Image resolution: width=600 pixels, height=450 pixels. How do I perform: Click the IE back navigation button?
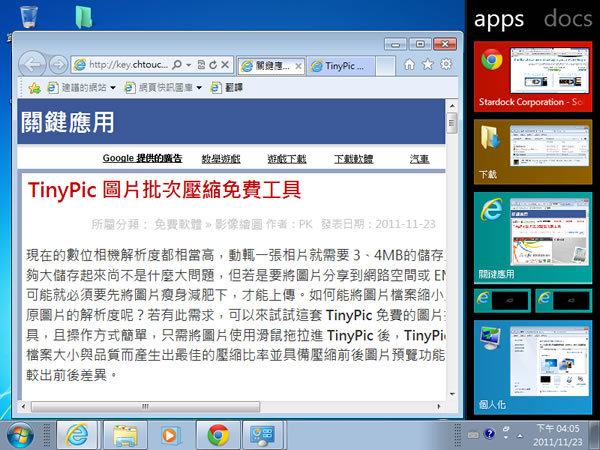pyautogui.click(x=34, y=63)
